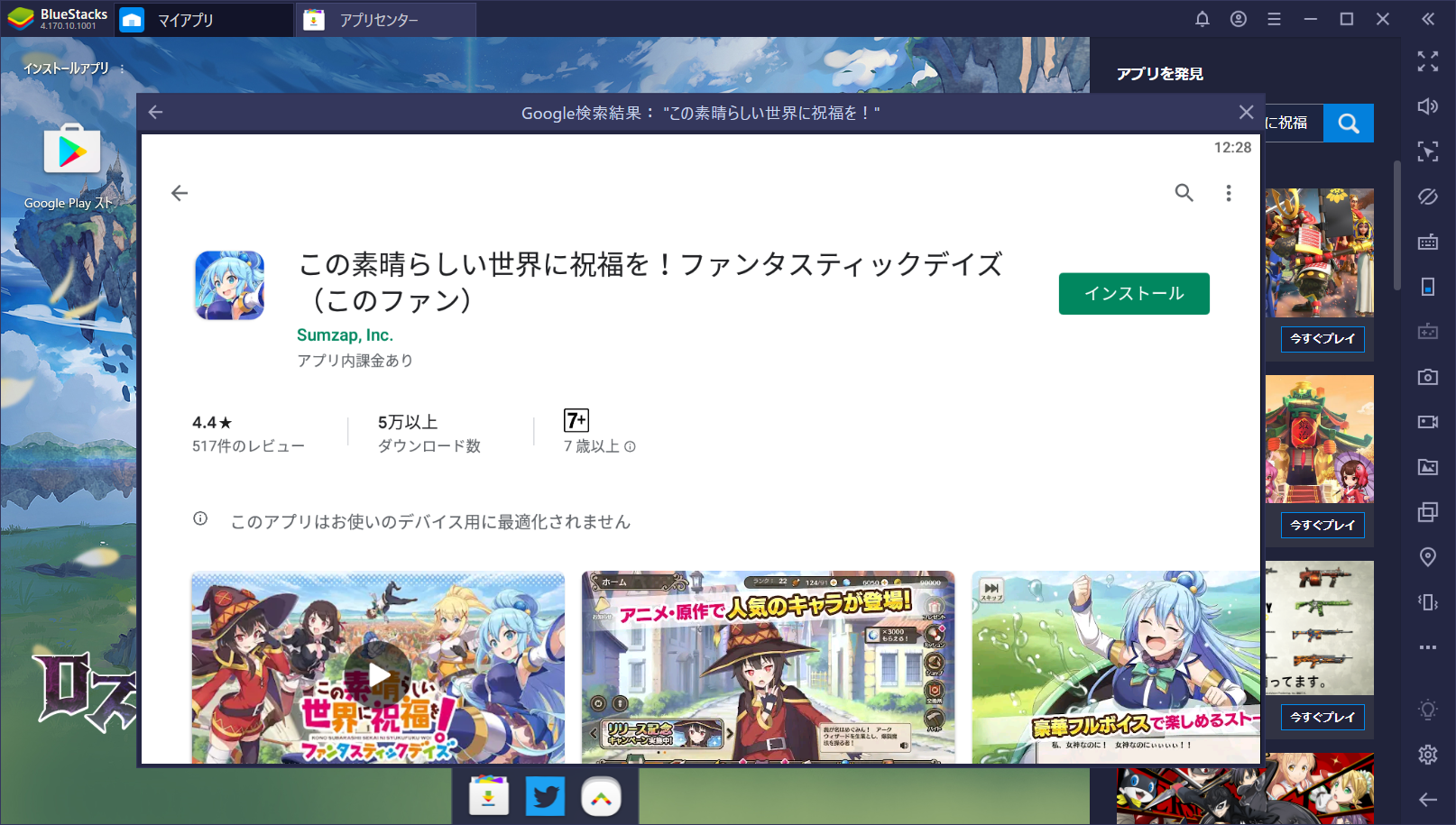Open the Sumzap, Inc. developer page

tap(345, 335)
